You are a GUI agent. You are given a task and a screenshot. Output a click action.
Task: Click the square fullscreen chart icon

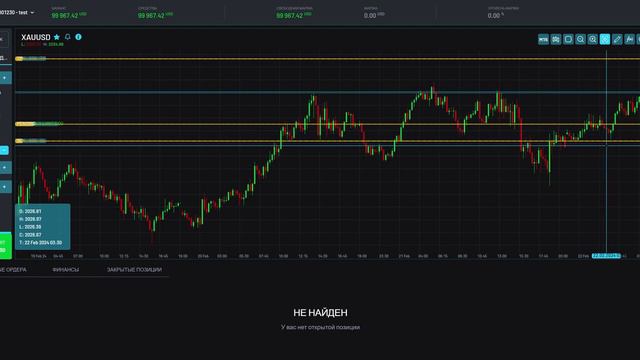pyautogui.click(x=568, y=39)
